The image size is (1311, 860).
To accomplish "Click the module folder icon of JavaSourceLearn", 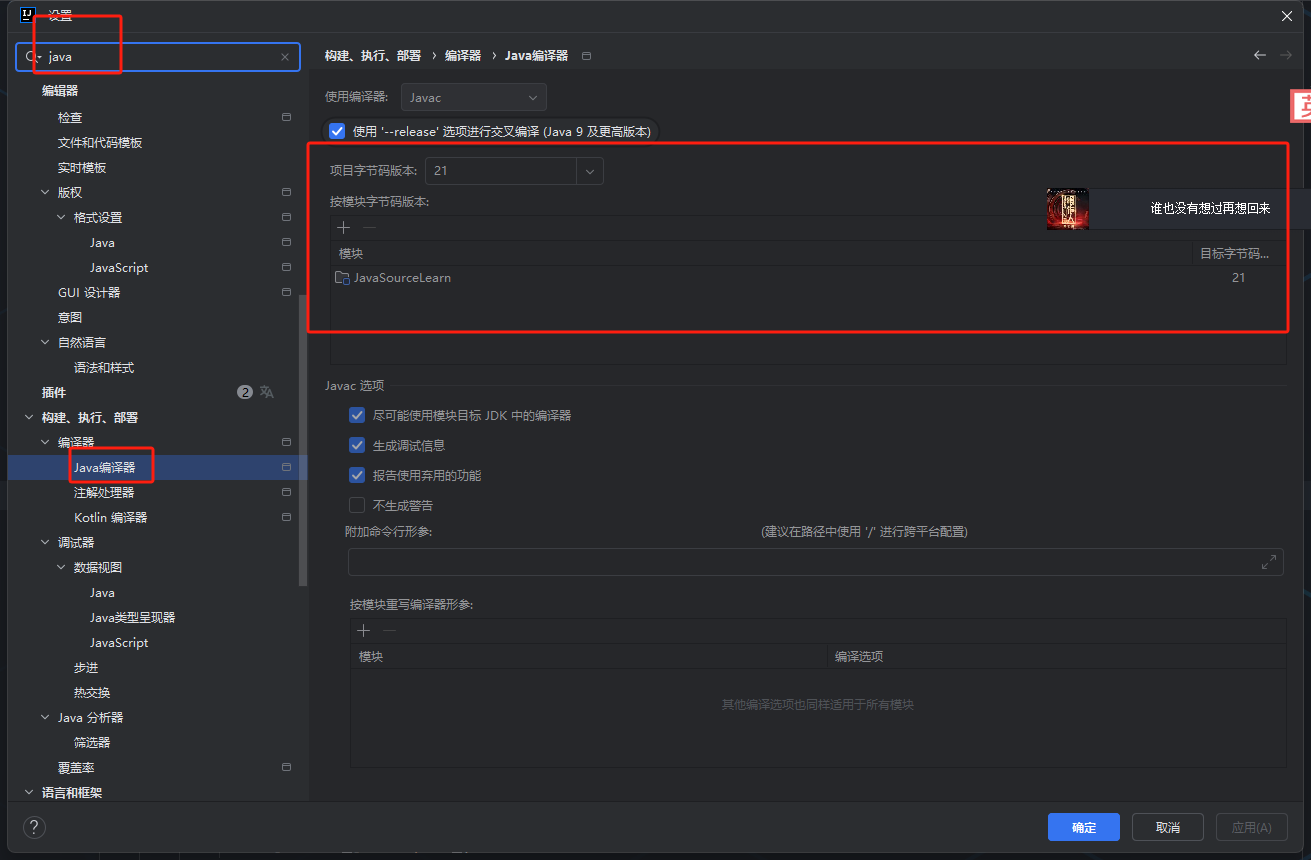I will coord(342,278).
